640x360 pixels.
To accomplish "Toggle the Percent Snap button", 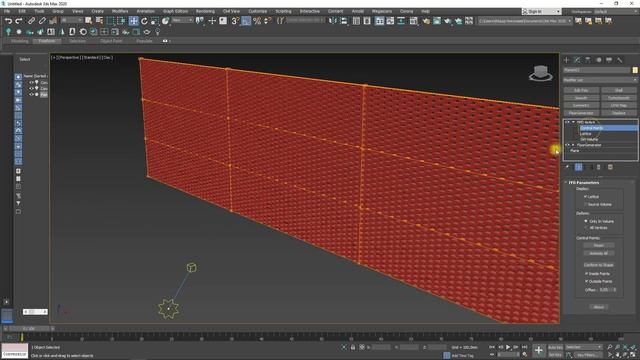I will pos(257,21).
